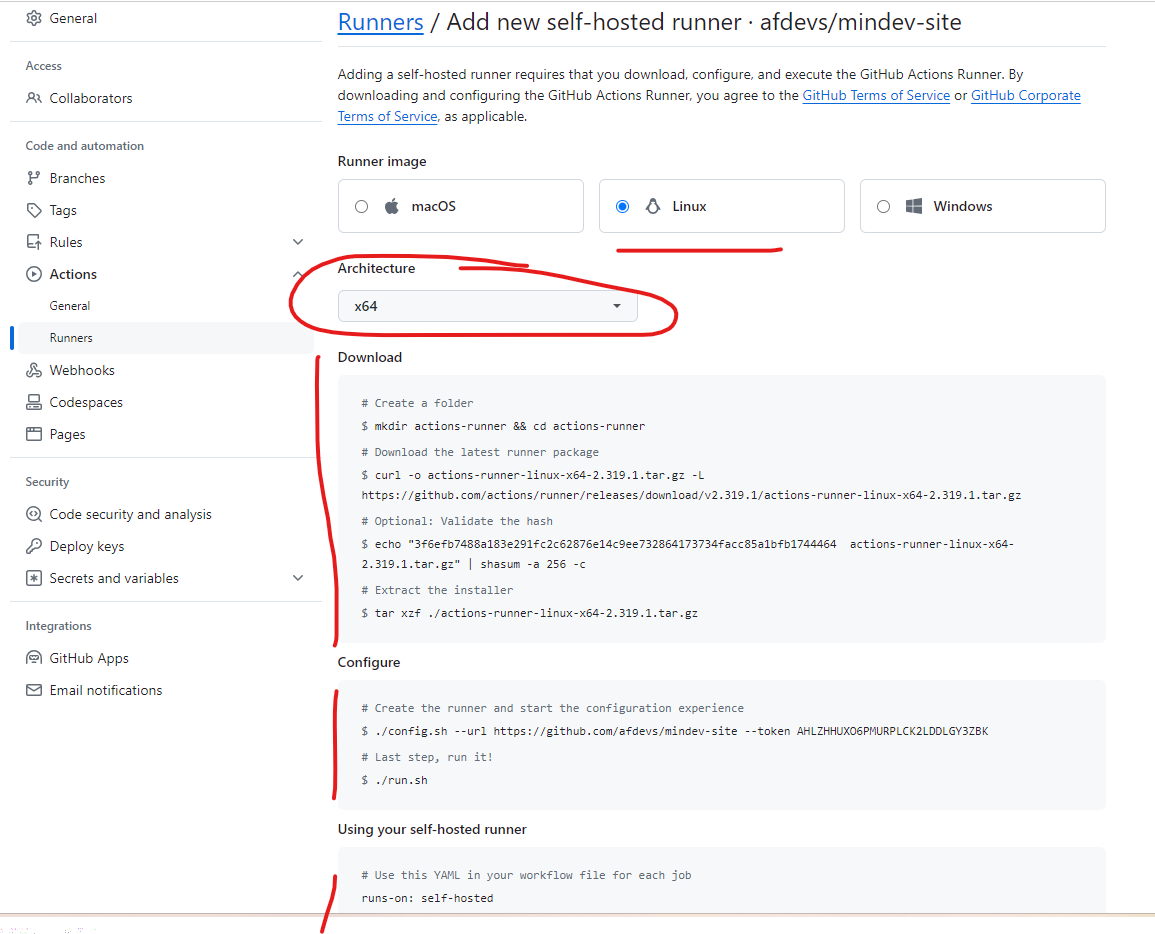
Task: Open the Architecture x64 dropdown
Action: pos(488,306)
